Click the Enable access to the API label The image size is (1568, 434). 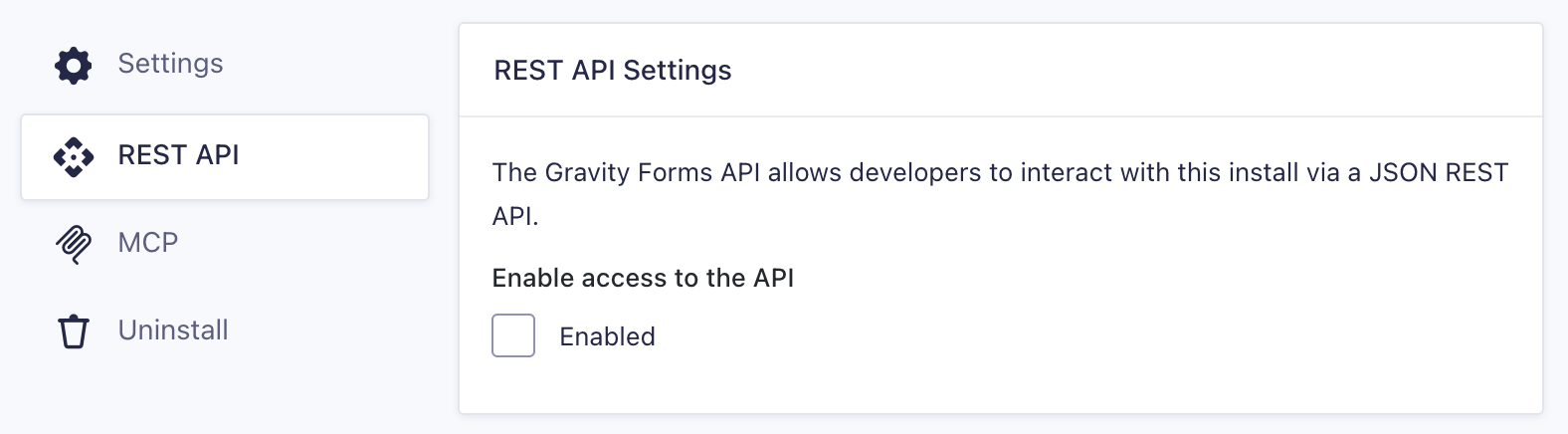pyautogui.click(x=643, y=278)
